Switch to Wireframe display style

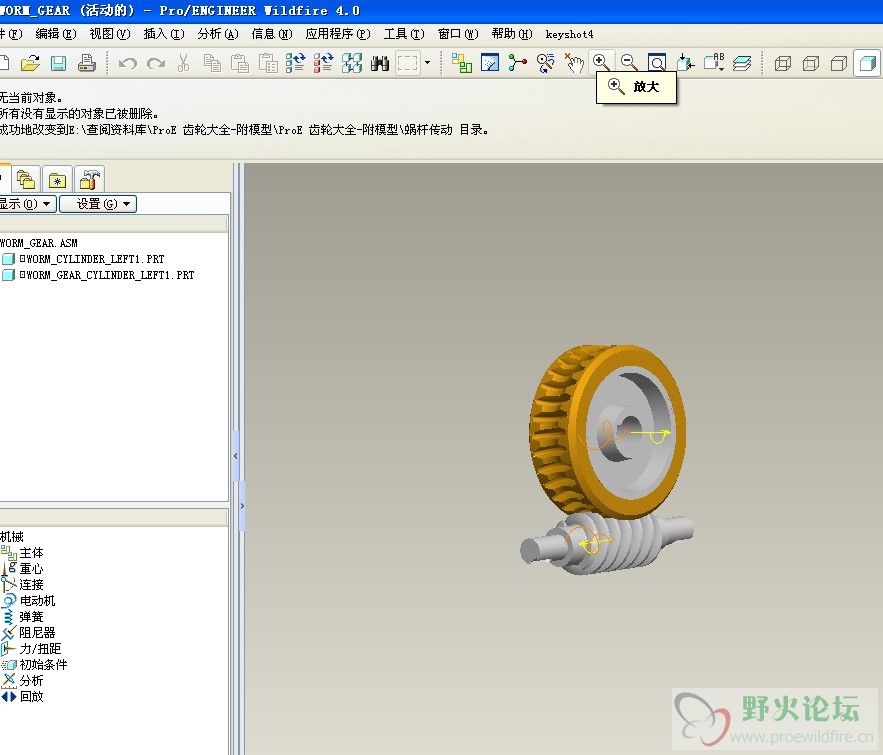pos(783,63)
